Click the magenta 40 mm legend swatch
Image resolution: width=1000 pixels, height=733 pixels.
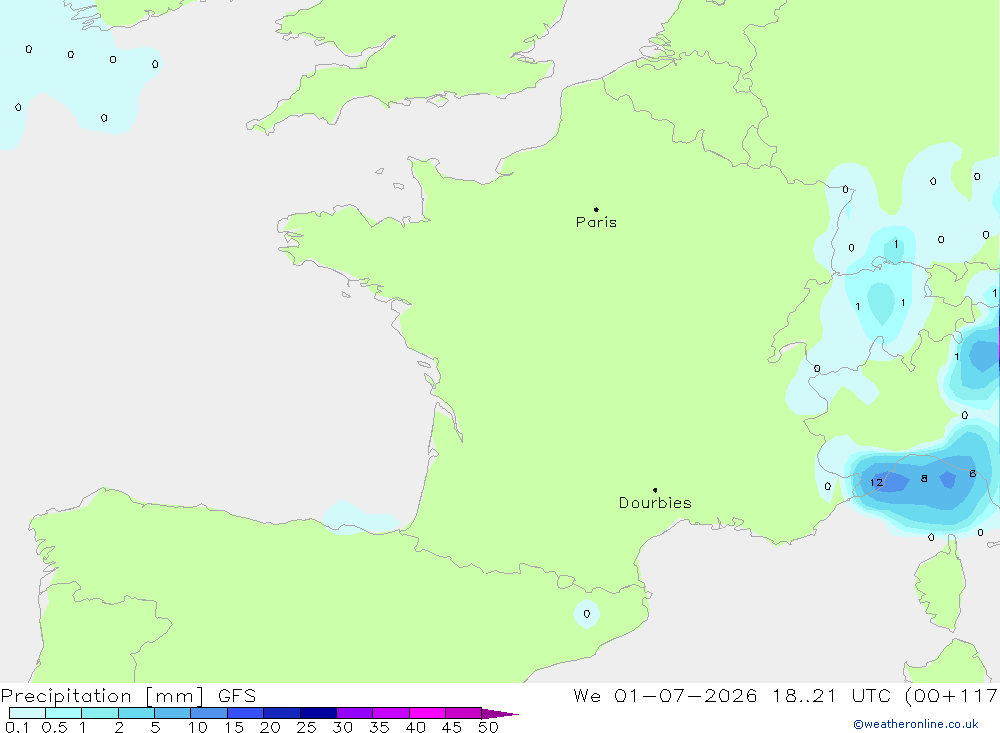click(427, 713)
